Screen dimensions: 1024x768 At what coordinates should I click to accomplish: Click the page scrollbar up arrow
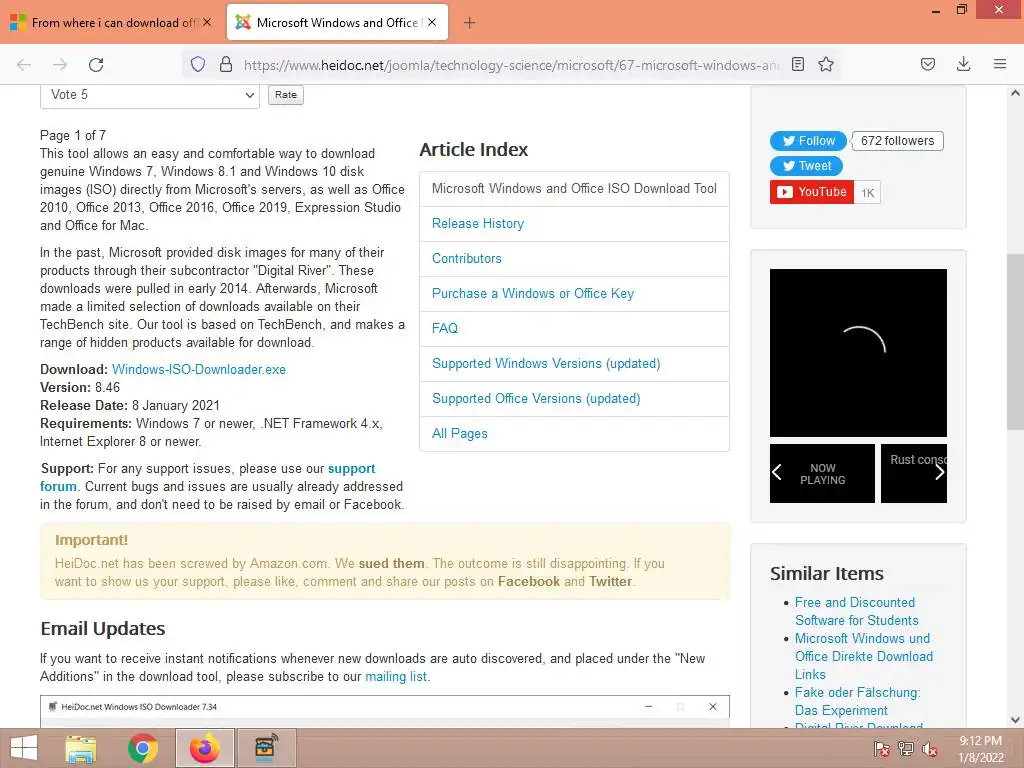pos(1015,93)
